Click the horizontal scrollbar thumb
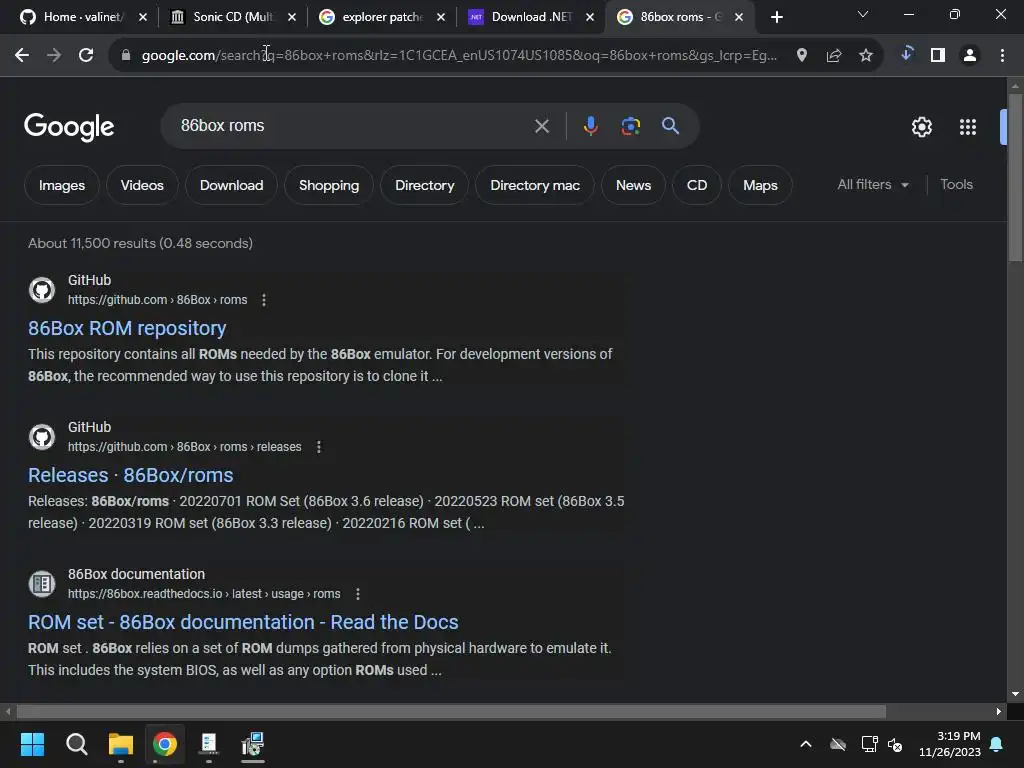The width and height of the screenshot is (1024, 768). click(451, 711)
